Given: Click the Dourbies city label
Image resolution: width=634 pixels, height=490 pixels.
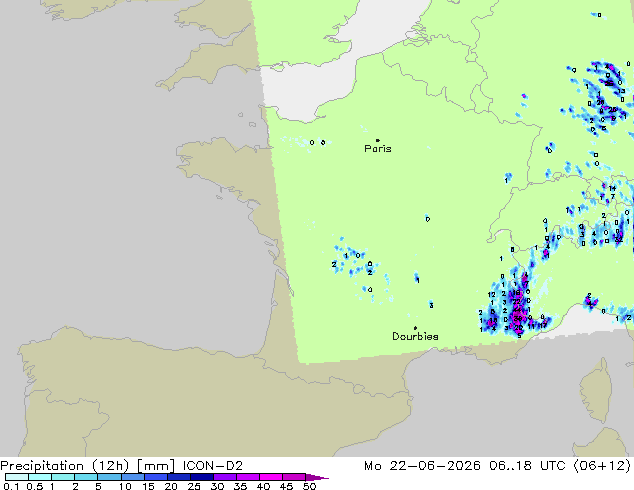Looking at the screenshot, I should coord(415,336).
